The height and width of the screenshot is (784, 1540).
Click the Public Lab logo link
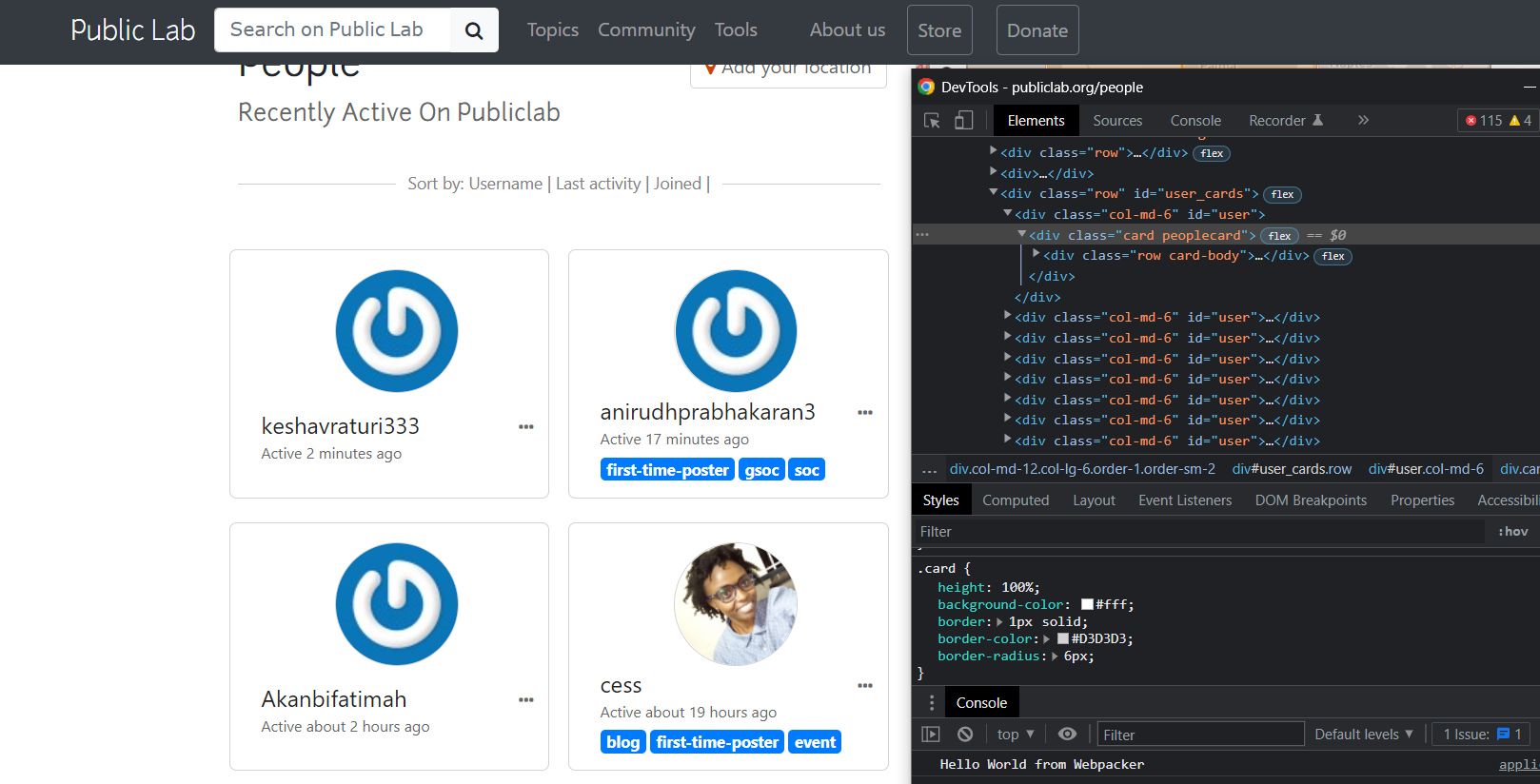click(x=132, y=30)
